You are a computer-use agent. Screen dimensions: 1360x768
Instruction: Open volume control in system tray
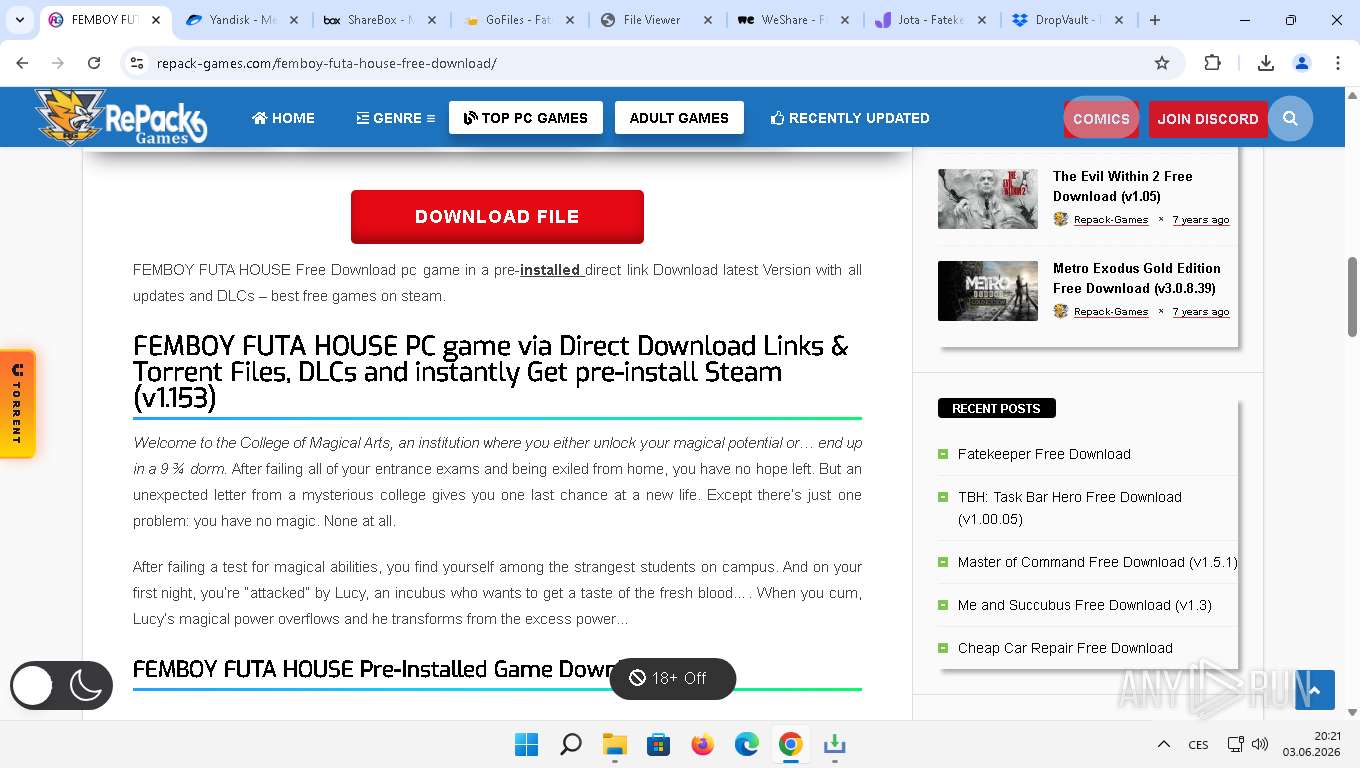pos(1260,745)
